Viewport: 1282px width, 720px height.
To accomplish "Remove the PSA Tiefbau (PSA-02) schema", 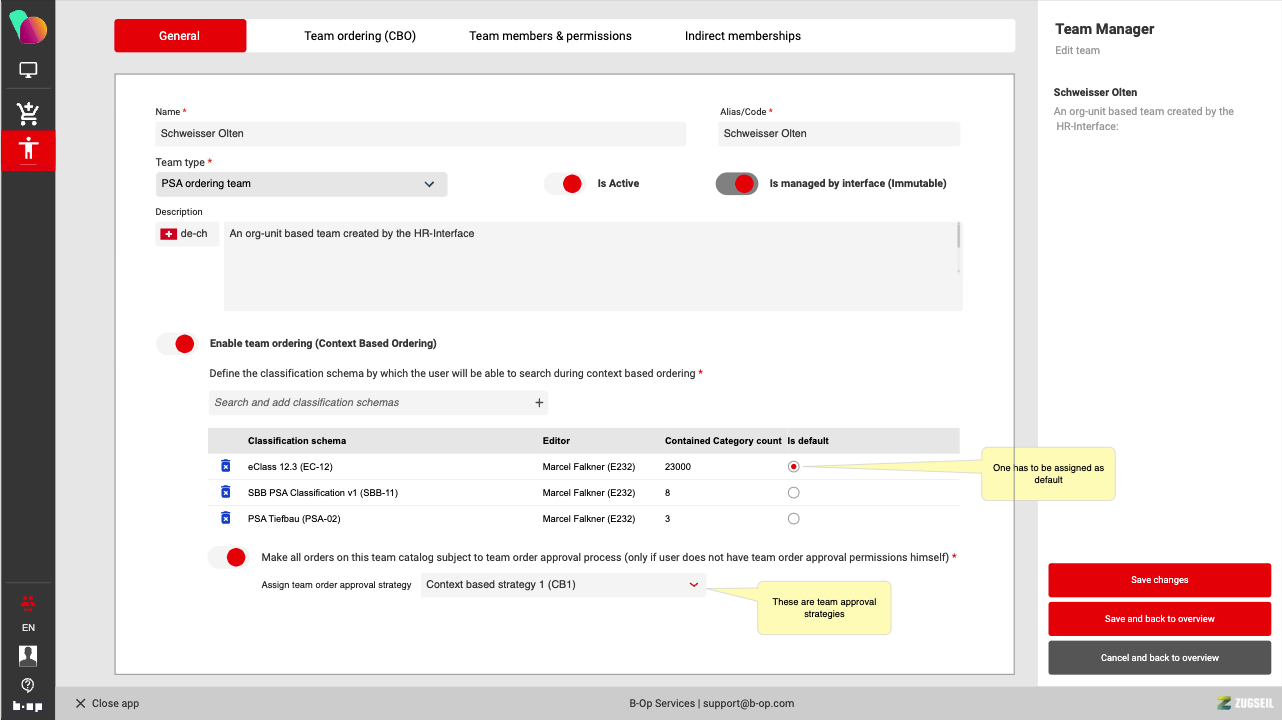I will 225,519.
